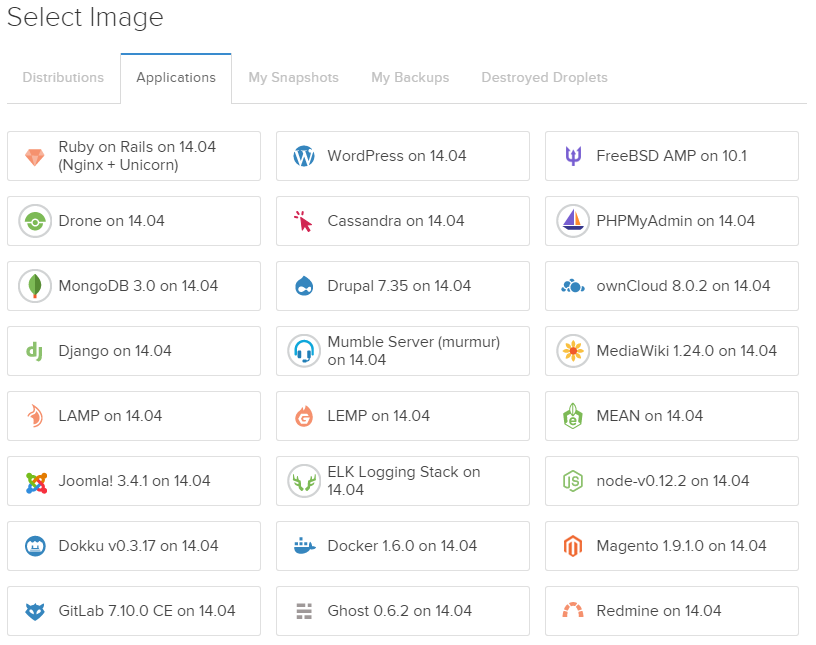Click the node.js hexagon icon
This screenshot has height=645, width=816.
click(573, 481)
